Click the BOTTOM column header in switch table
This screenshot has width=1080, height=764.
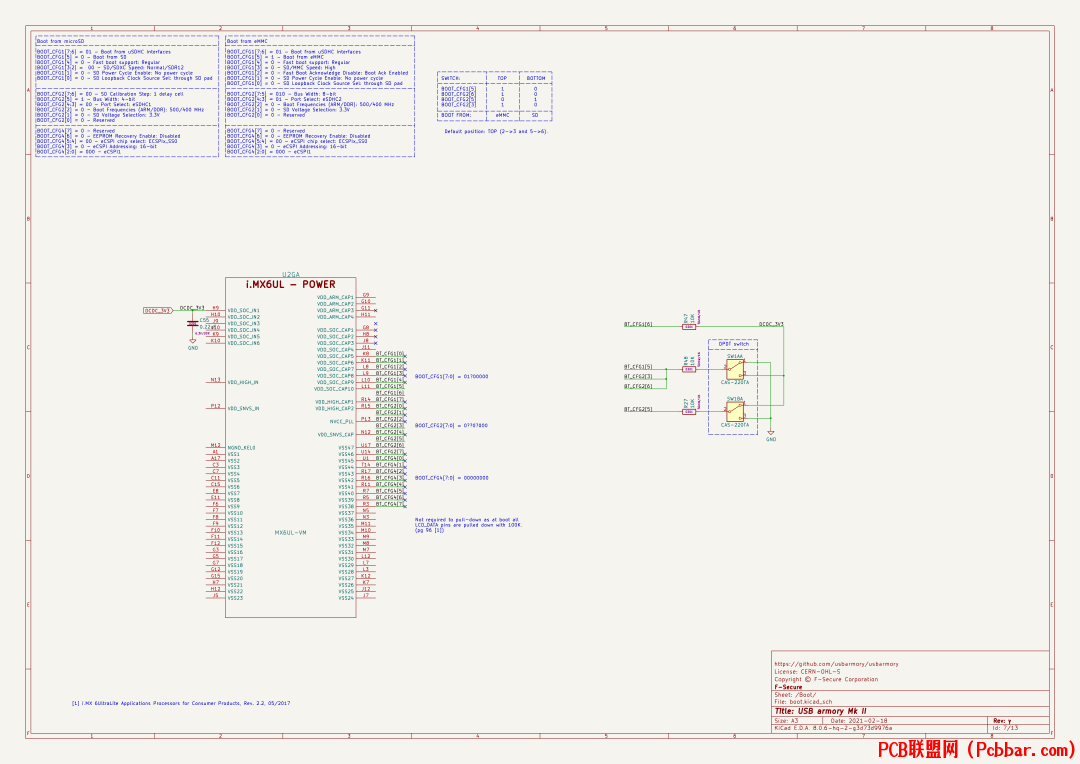coord(536,78)
